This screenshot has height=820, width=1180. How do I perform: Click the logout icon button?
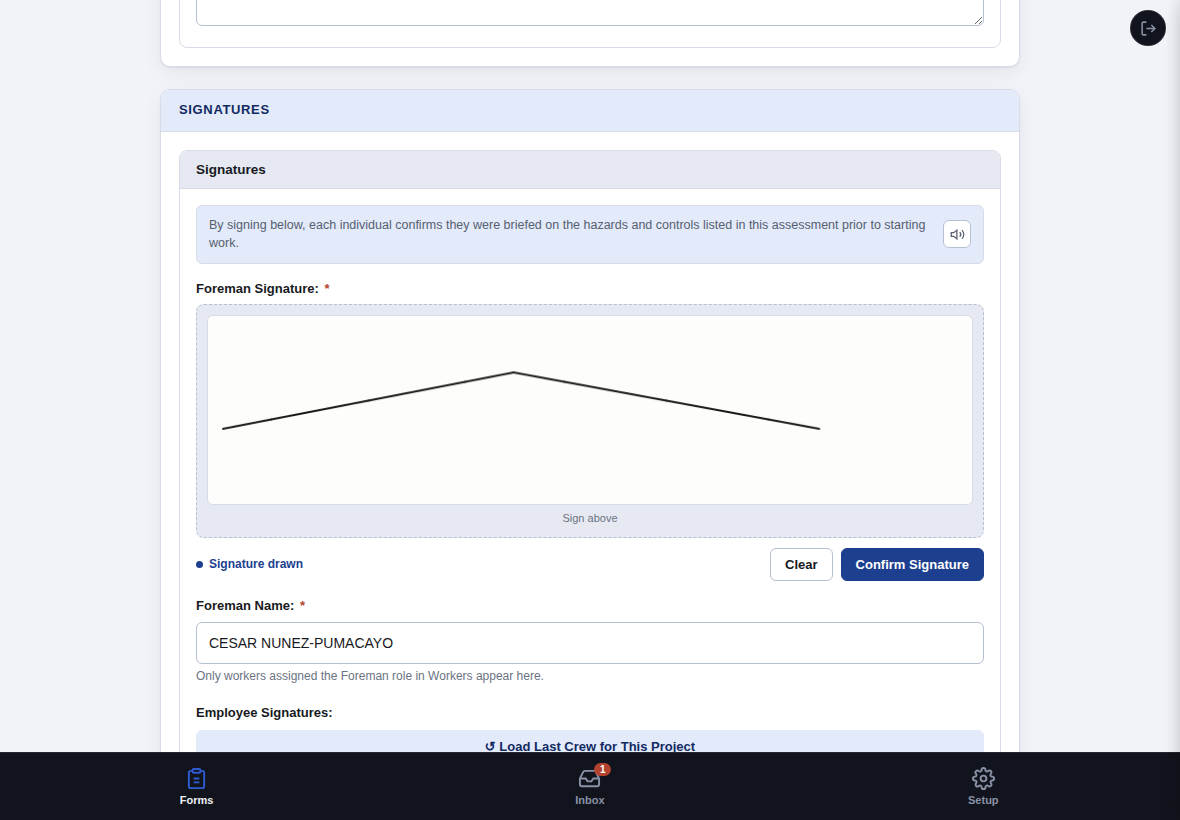(1148, 28)
